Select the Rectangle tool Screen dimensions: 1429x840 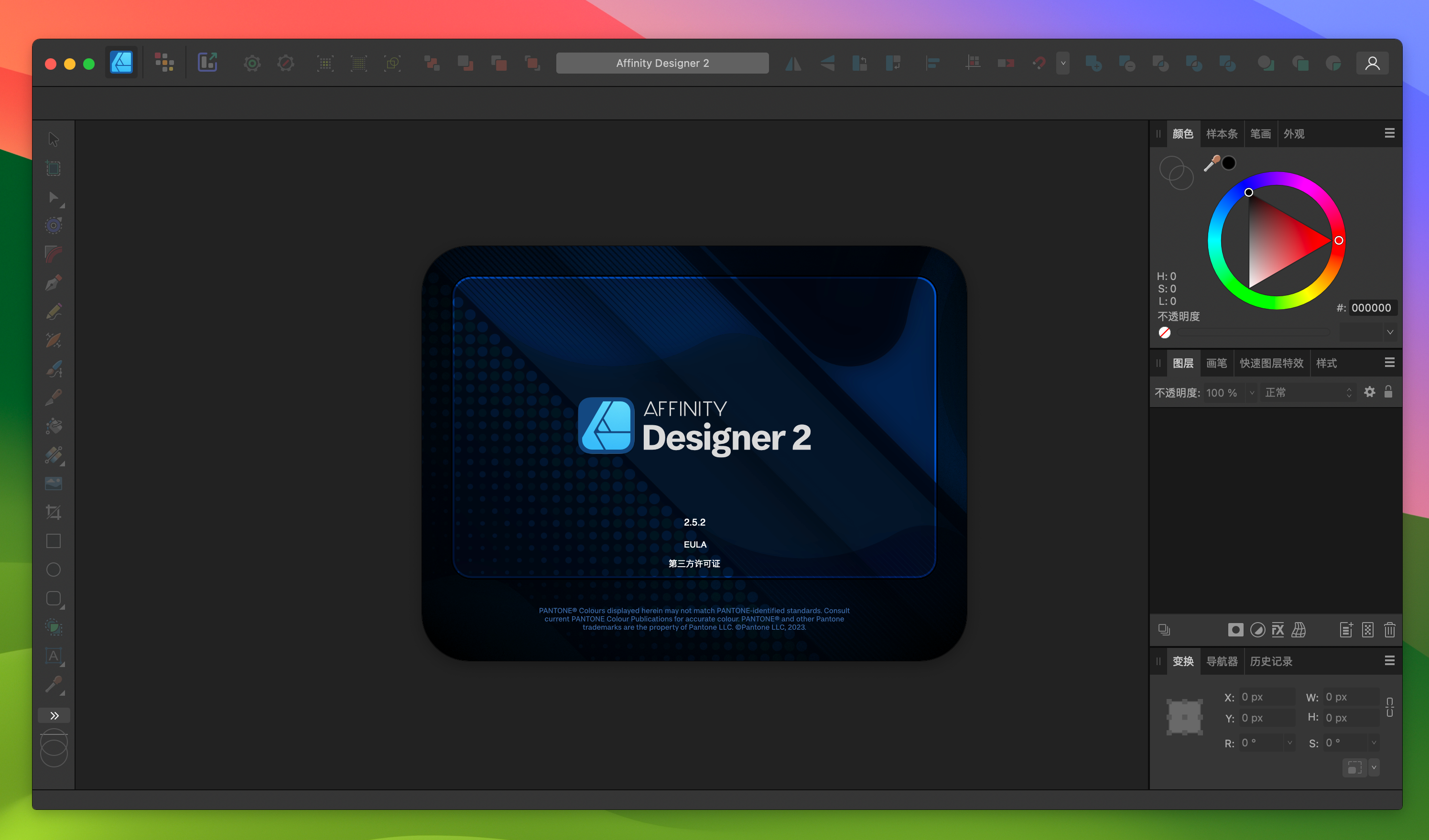coord(54,541)
